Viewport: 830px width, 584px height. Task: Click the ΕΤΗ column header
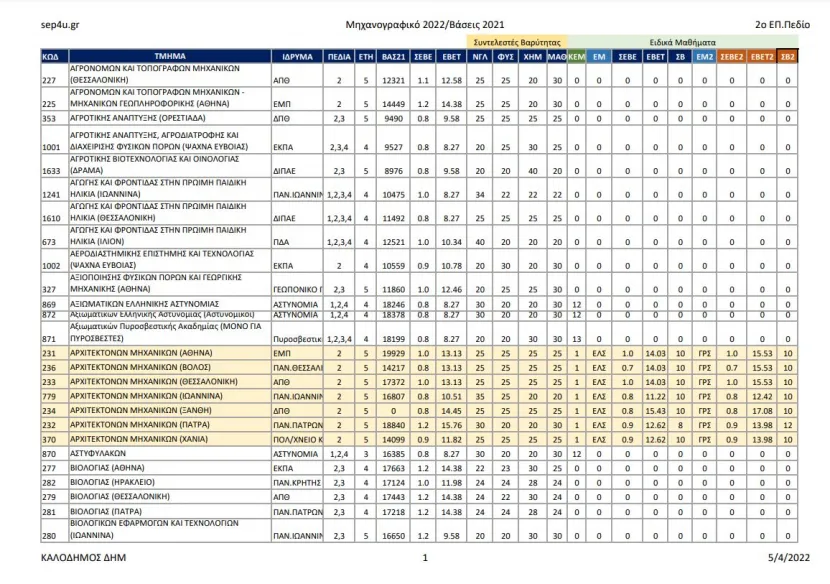(x=366, y=56)
